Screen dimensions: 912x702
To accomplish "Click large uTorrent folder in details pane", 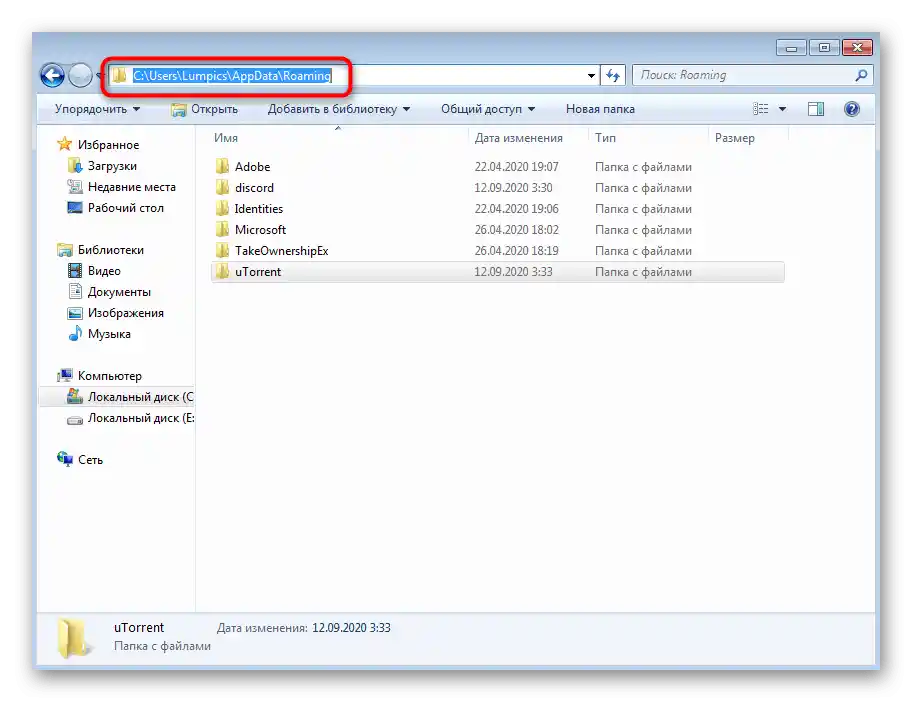I will coord(73,637).
